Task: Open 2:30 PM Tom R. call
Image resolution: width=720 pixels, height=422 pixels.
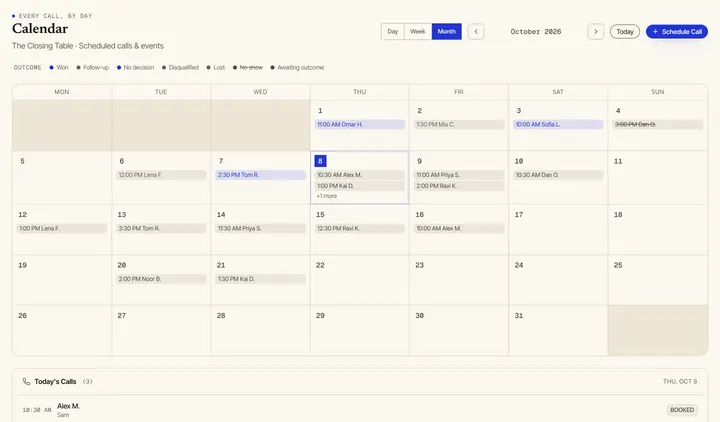Action: pyautogui.click(x=260, y=175)
